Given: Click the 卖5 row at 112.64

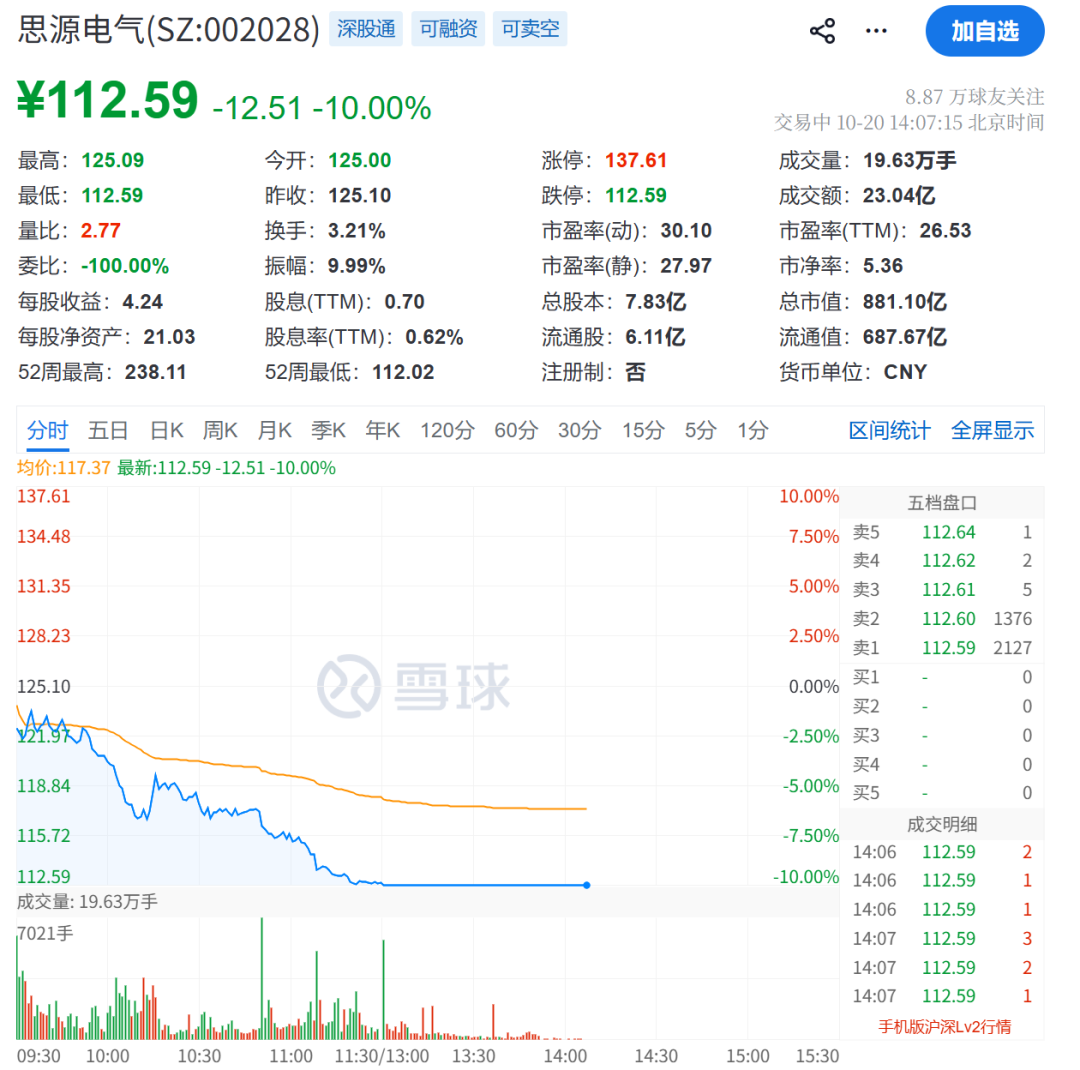Looking at the screenshot, I should point(942,532).
